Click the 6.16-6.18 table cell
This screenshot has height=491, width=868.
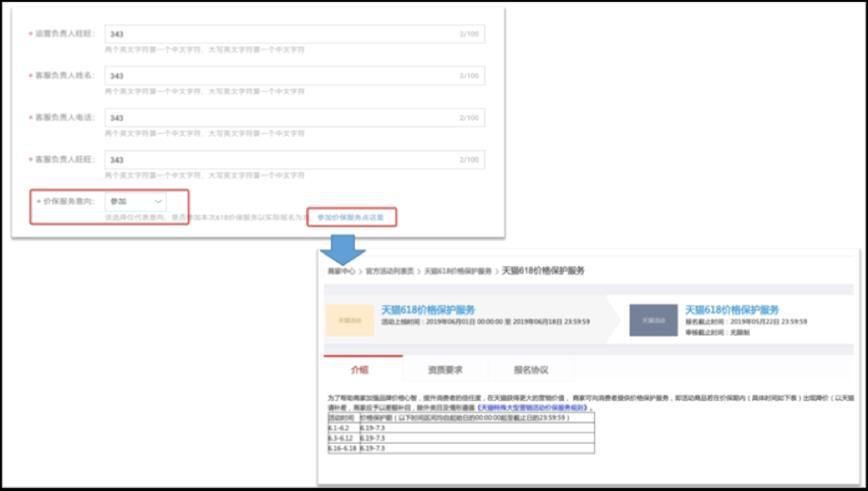[343, 448]
